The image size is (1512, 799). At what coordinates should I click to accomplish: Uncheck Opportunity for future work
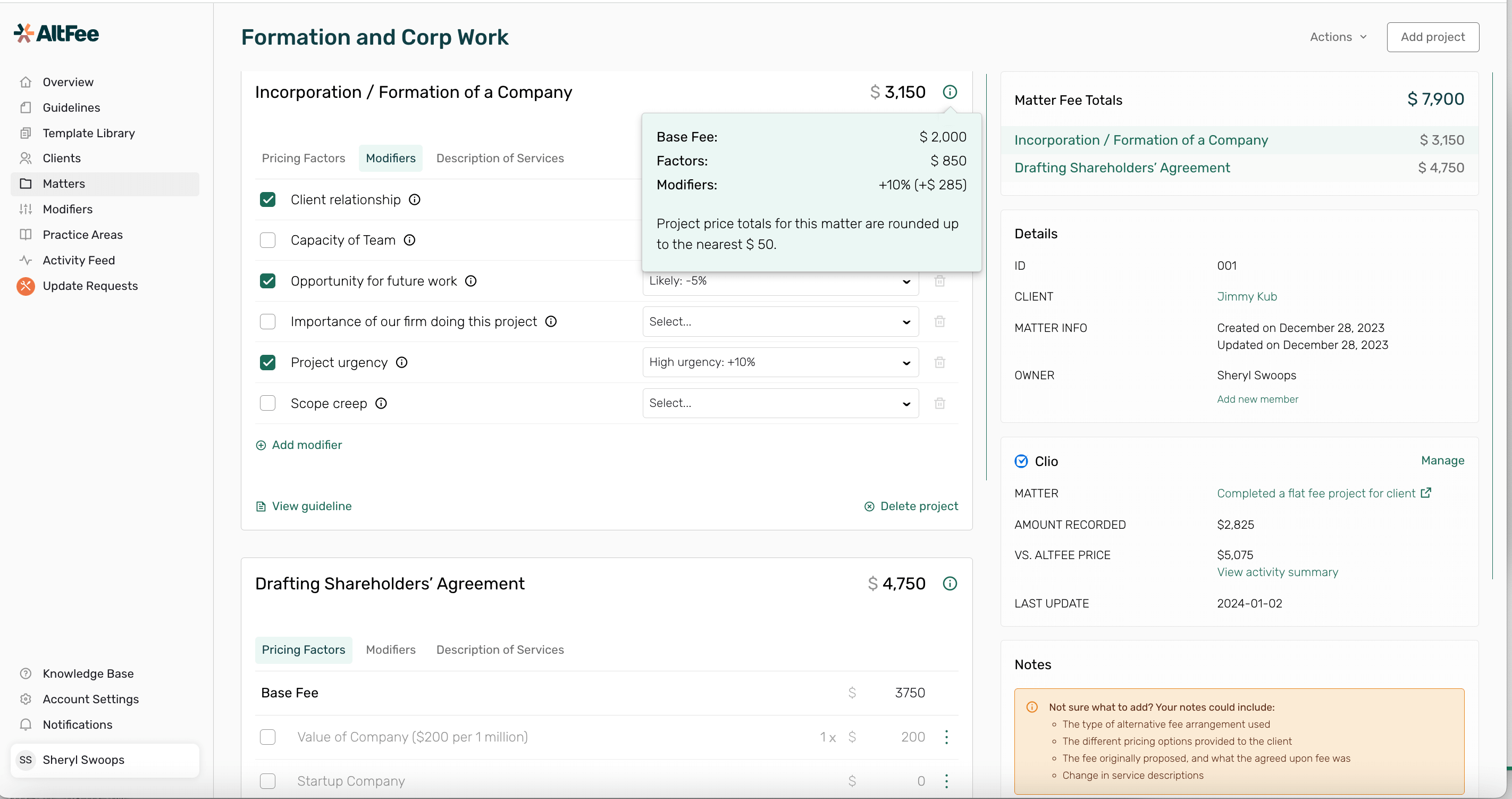coord(267,281)
